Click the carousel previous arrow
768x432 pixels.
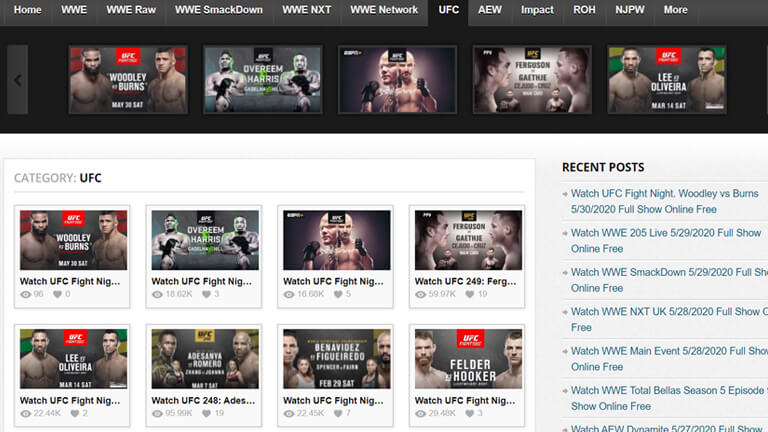point(18,80)
